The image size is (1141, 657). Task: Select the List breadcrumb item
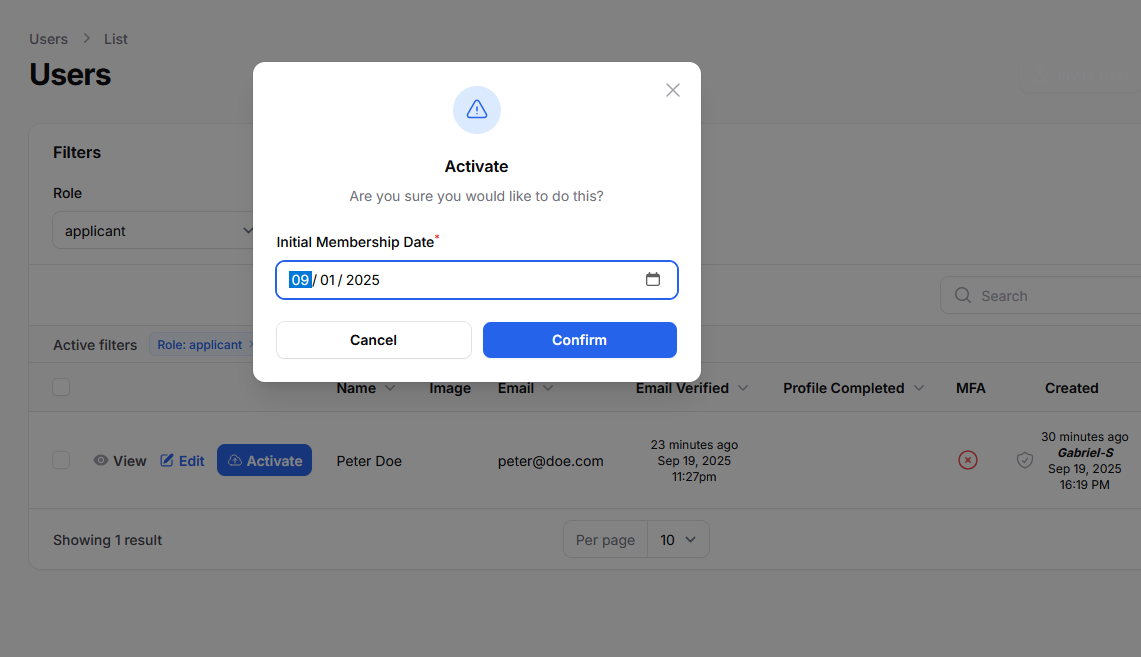point(116,39)
